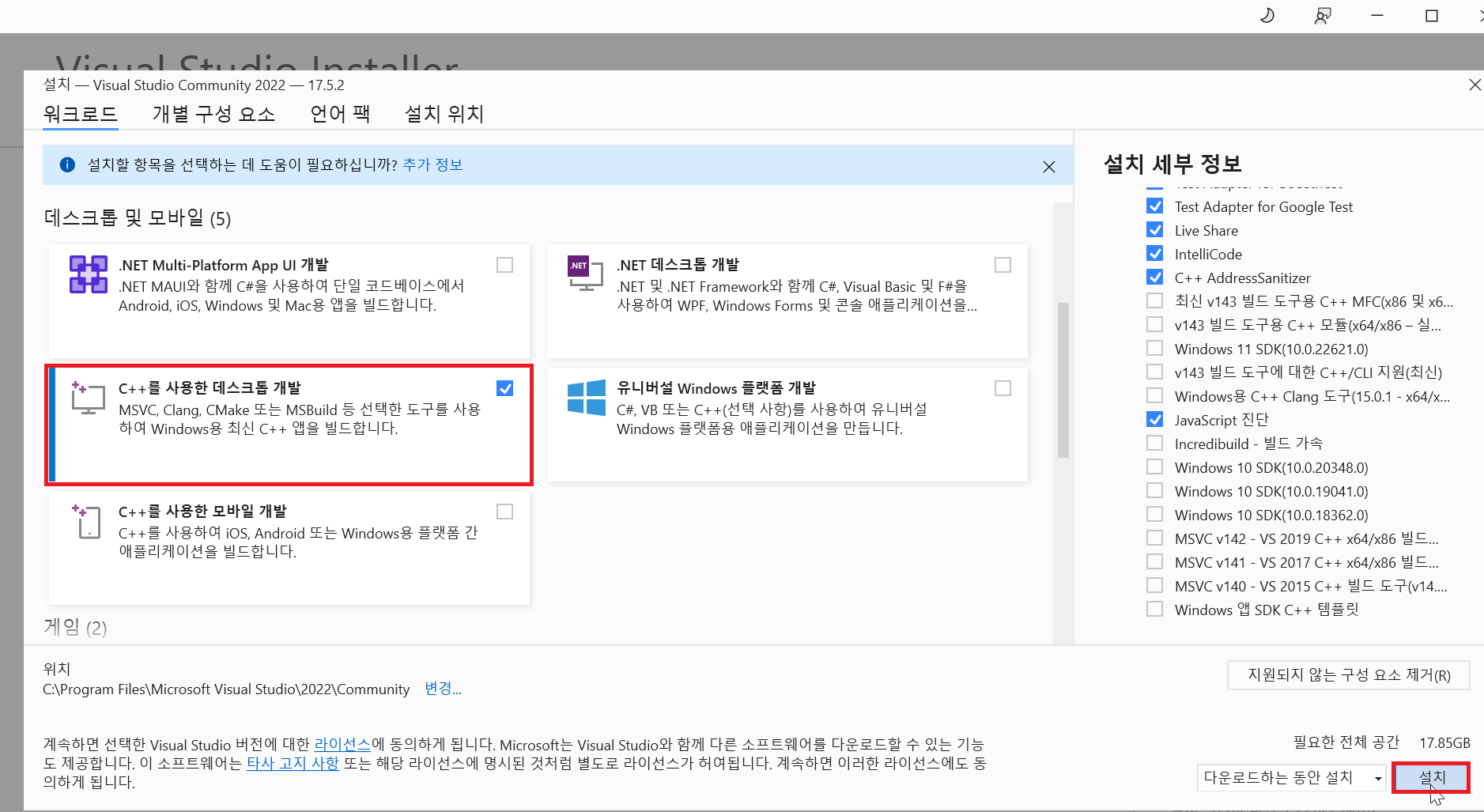The width and height of the screenshot is (1484, 812).
Task: Uncheck the IntelliCode component
Action: click(x=1154, y=254)
